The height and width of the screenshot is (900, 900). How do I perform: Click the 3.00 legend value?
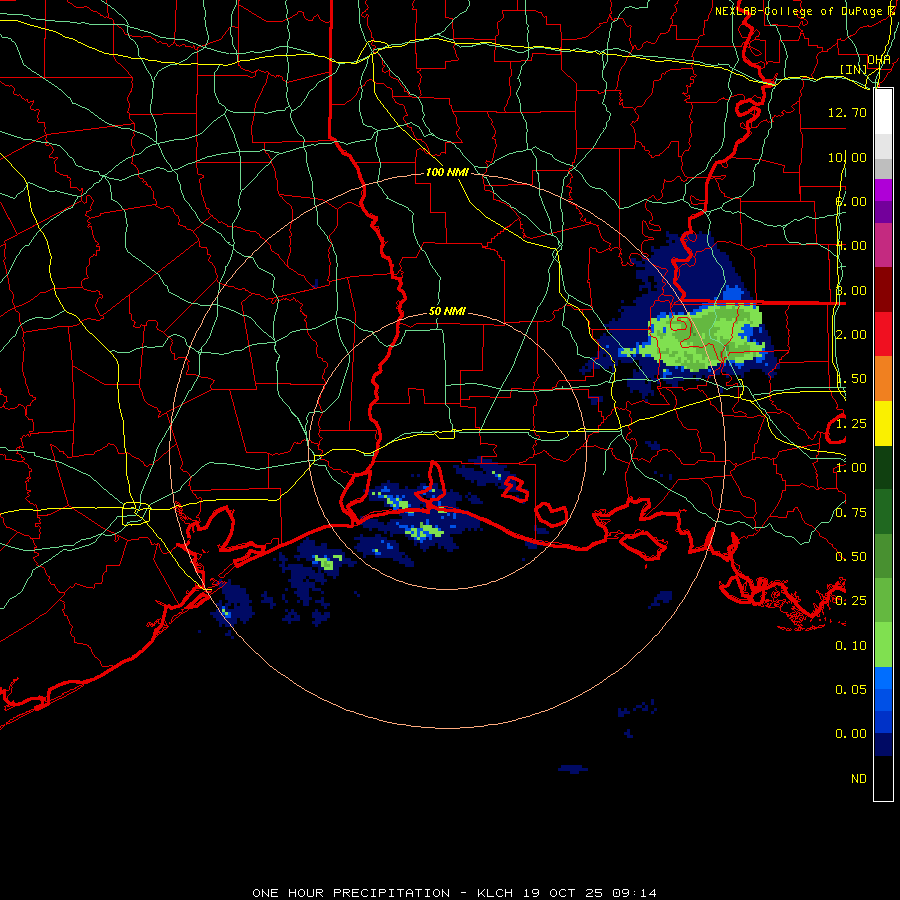(851, 290)
